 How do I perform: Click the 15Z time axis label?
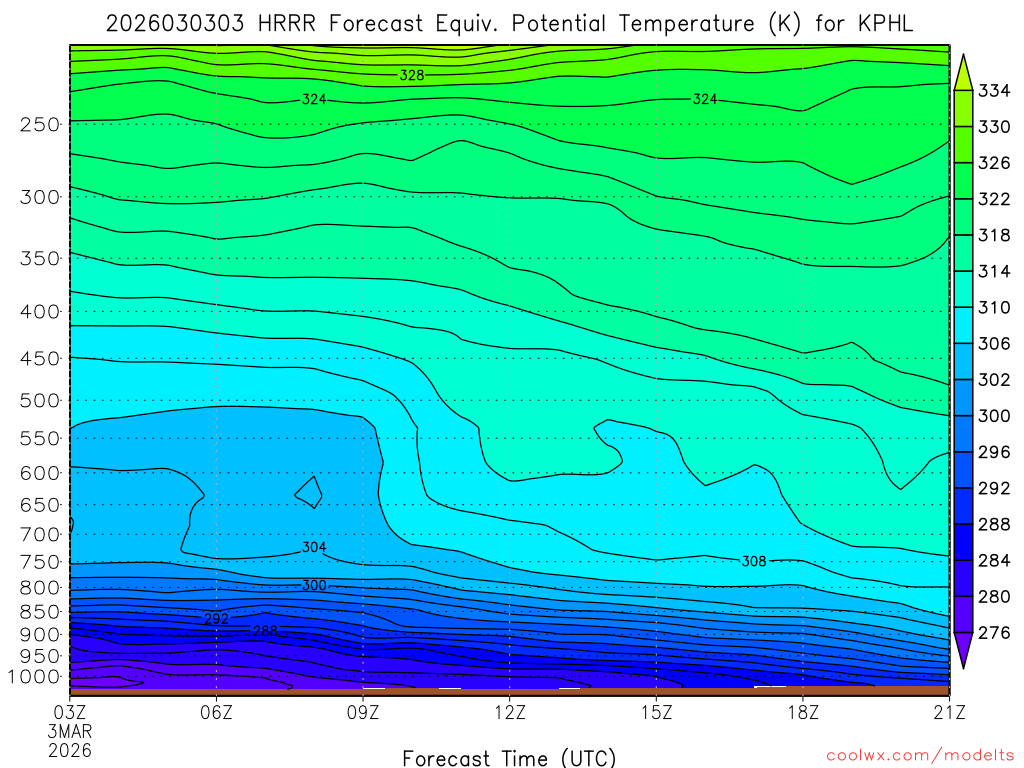(x=656, y=712)
